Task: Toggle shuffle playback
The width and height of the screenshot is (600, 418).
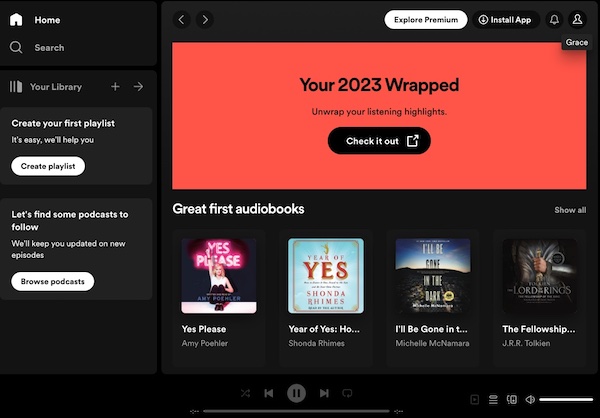Action: (246, 393)
